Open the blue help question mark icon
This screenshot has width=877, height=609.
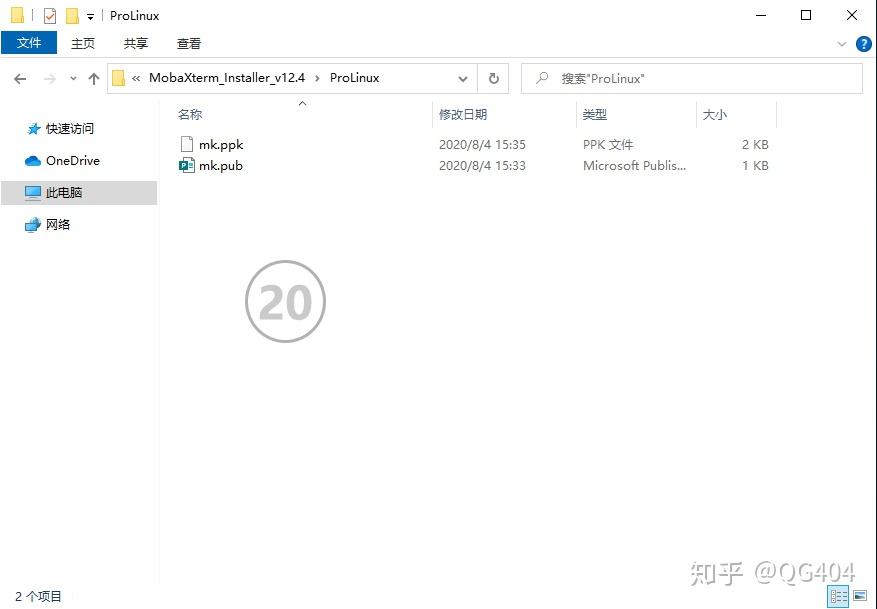pos(864,44)
